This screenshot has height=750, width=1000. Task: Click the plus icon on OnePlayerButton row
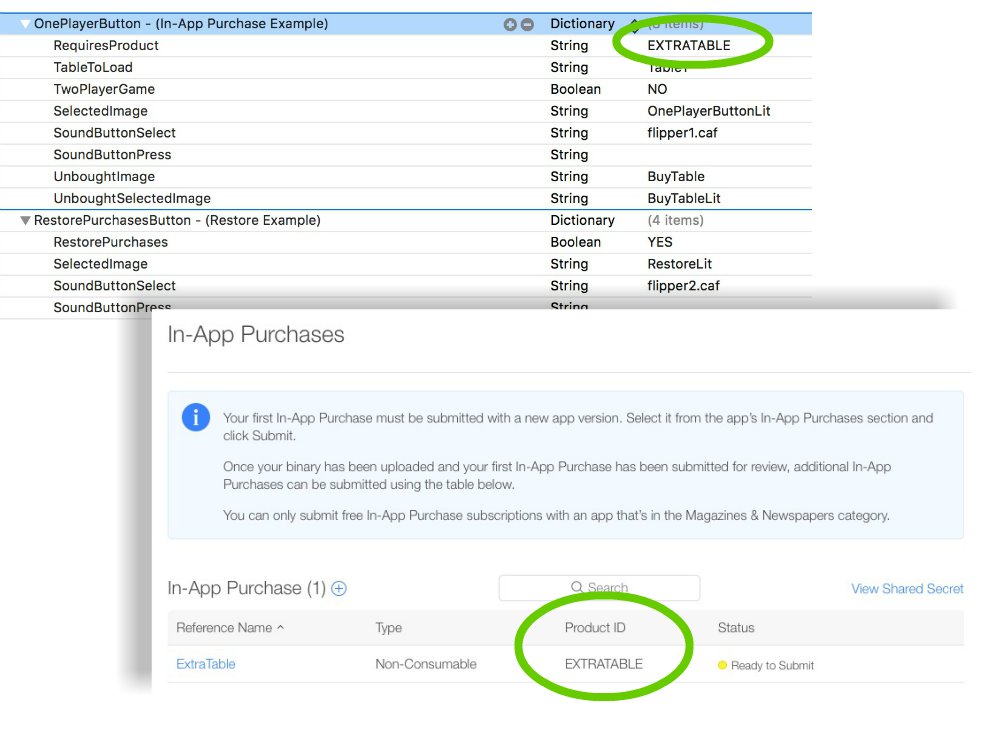click(510, 24)
